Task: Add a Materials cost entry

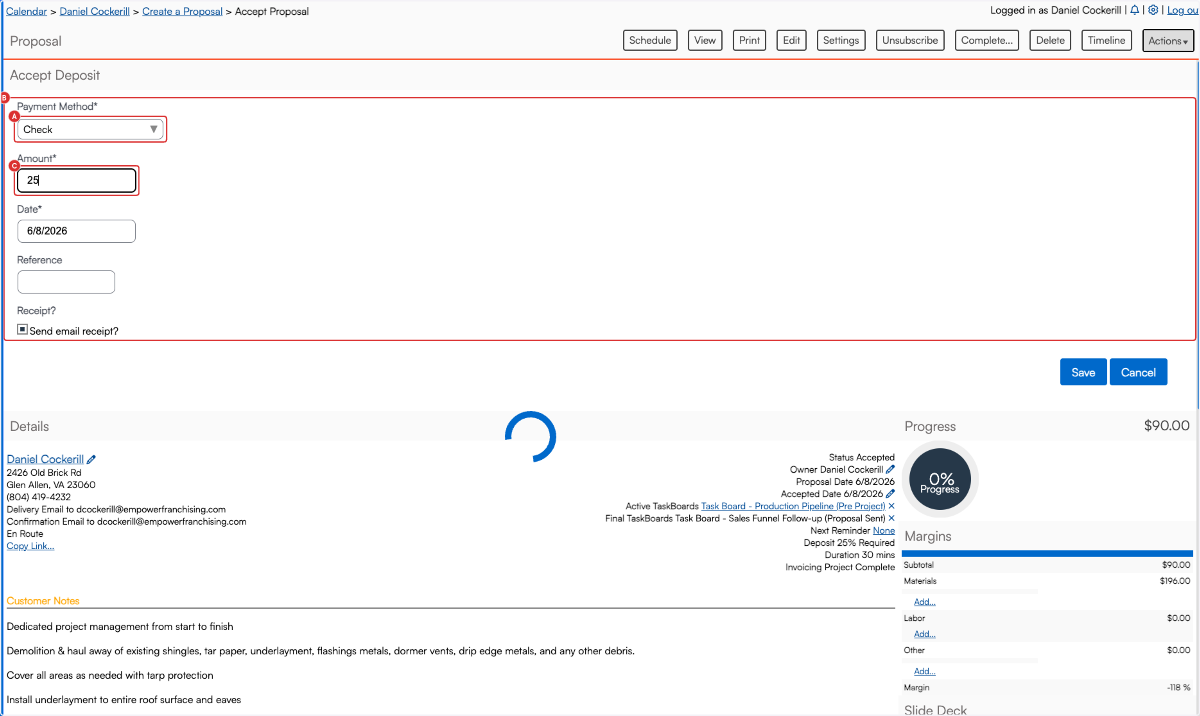Action: click(x=925, y=602)
